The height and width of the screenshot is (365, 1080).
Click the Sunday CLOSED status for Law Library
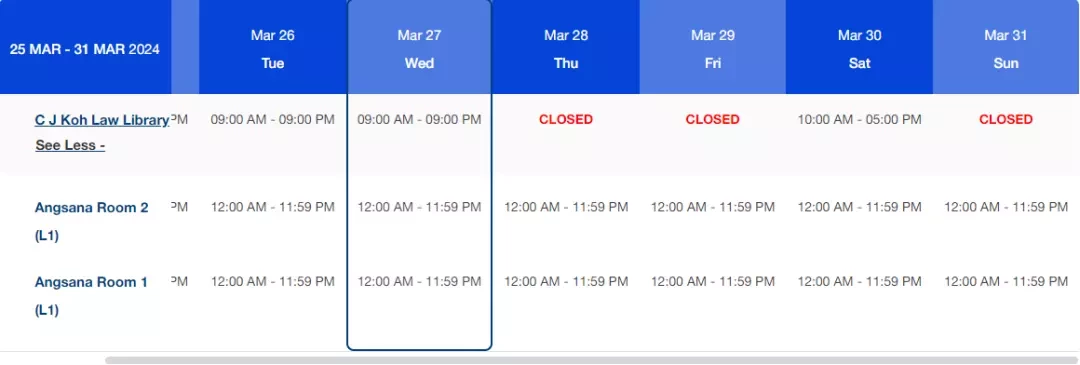point(1006,119)
